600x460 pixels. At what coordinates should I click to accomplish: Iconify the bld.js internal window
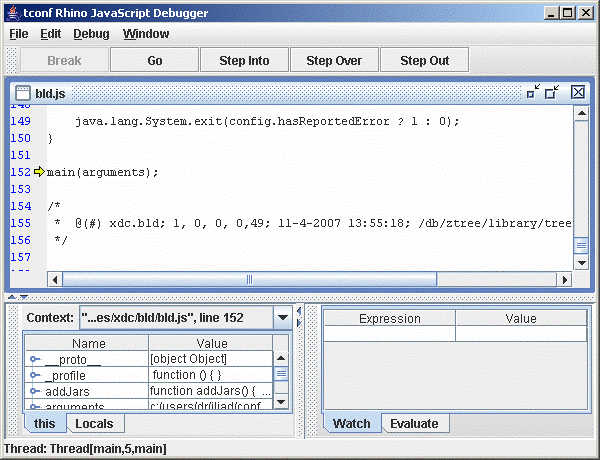(533, 92)
